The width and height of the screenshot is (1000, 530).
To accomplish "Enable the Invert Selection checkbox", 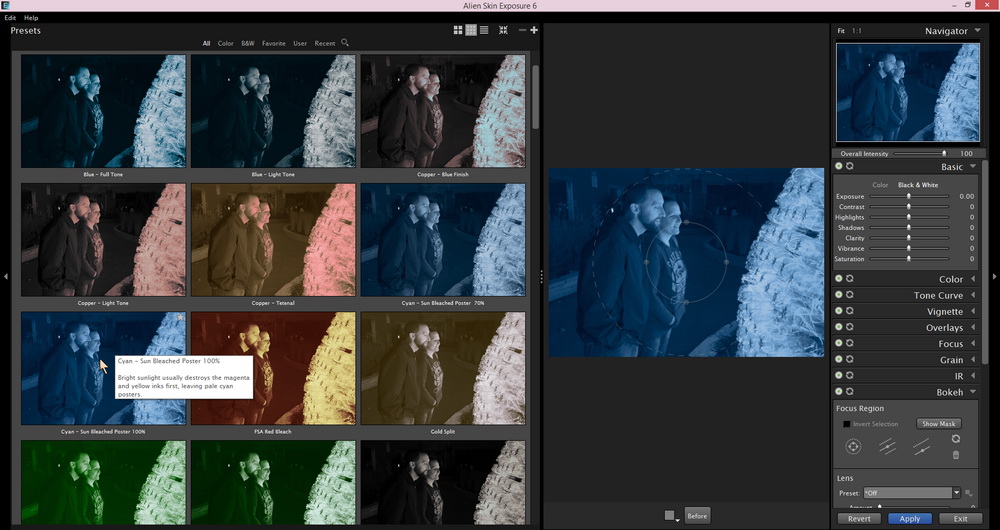I will (846, 424).
